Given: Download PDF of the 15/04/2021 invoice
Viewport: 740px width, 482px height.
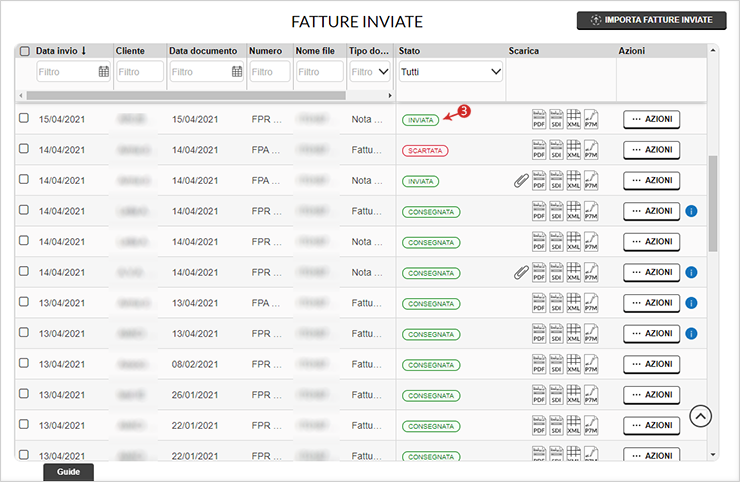Looking at the screenshot, I should 538,119.
